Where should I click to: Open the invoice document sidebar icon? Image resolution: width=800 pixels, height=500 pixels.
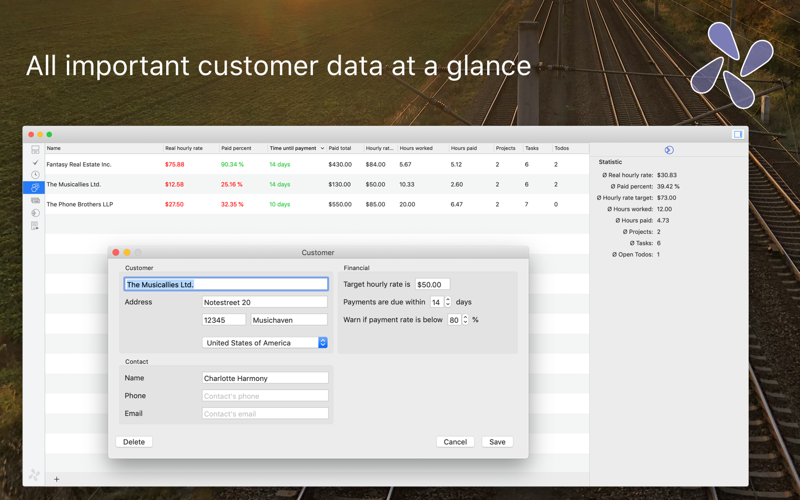tap(35, 226)
